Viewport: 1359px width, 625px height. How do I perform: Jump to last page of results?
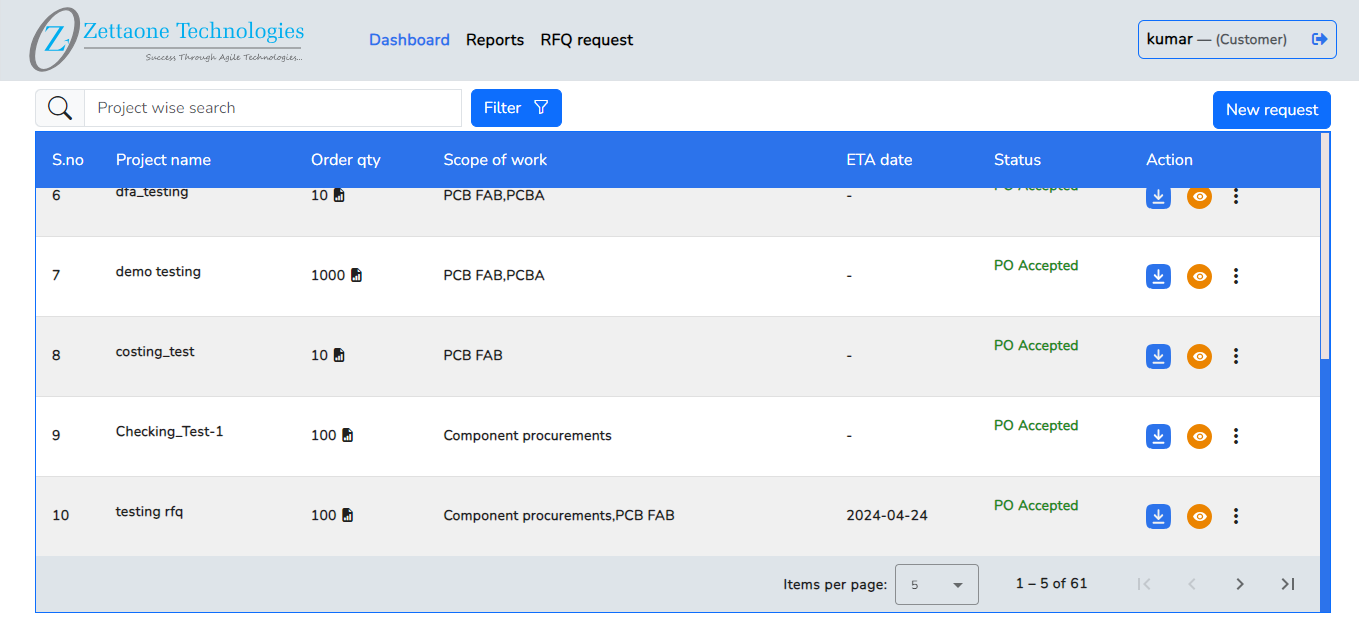click(x=1288, y=584)
